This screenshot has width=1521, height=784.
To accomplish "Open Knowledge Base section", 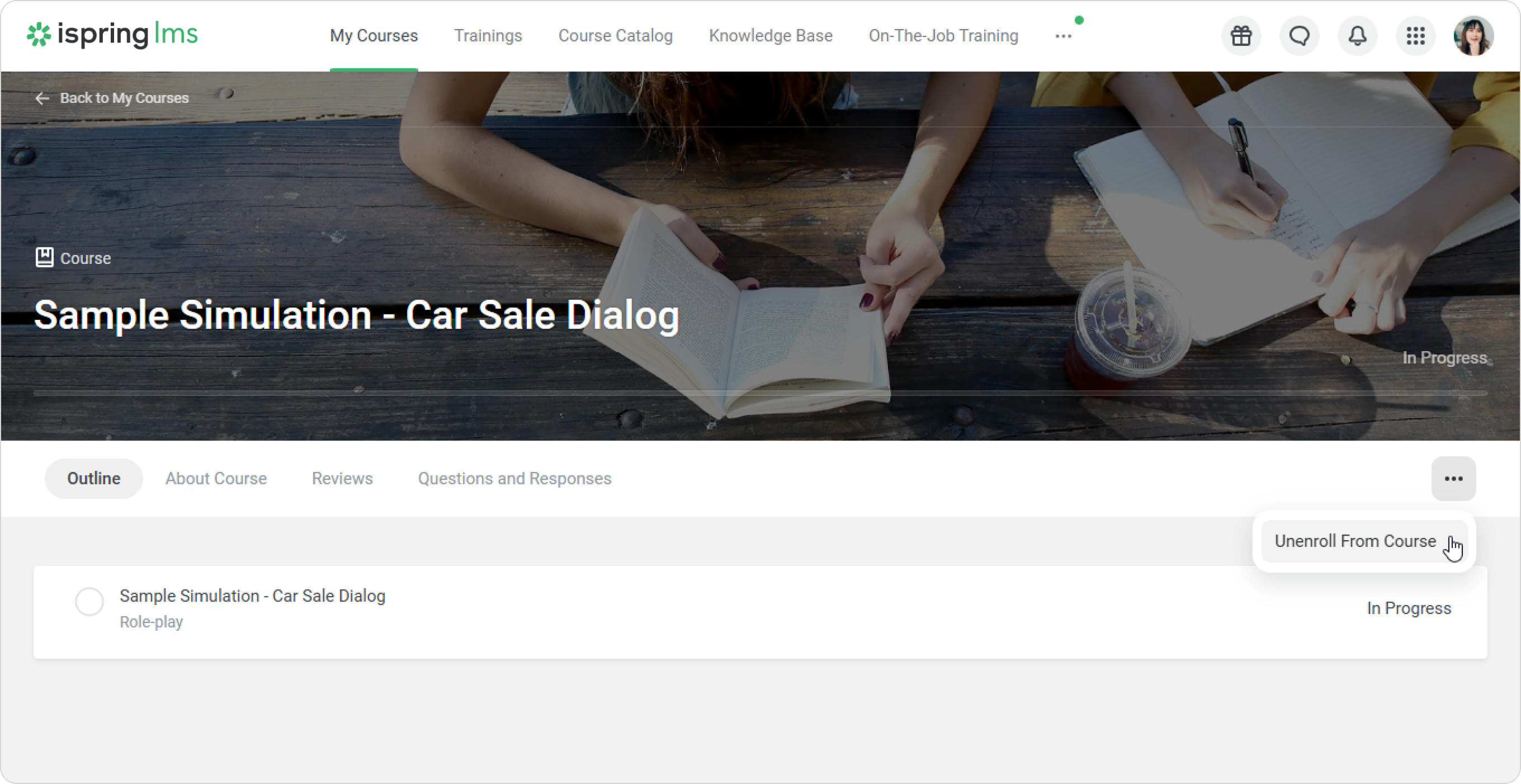I will coord(771,36).
